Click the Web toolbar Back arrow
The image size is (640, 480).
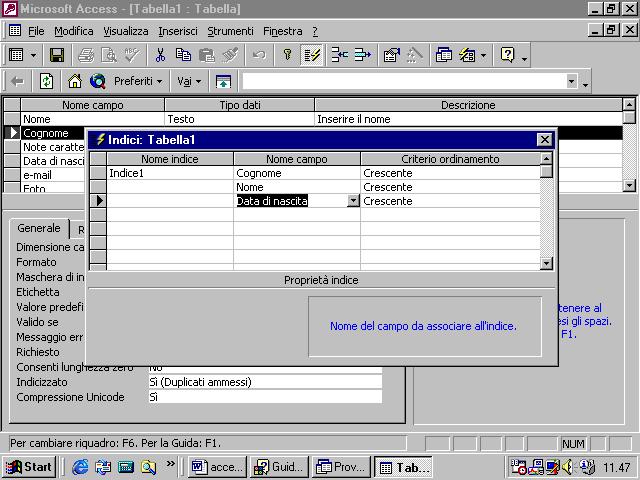click(x=17, y=81)
